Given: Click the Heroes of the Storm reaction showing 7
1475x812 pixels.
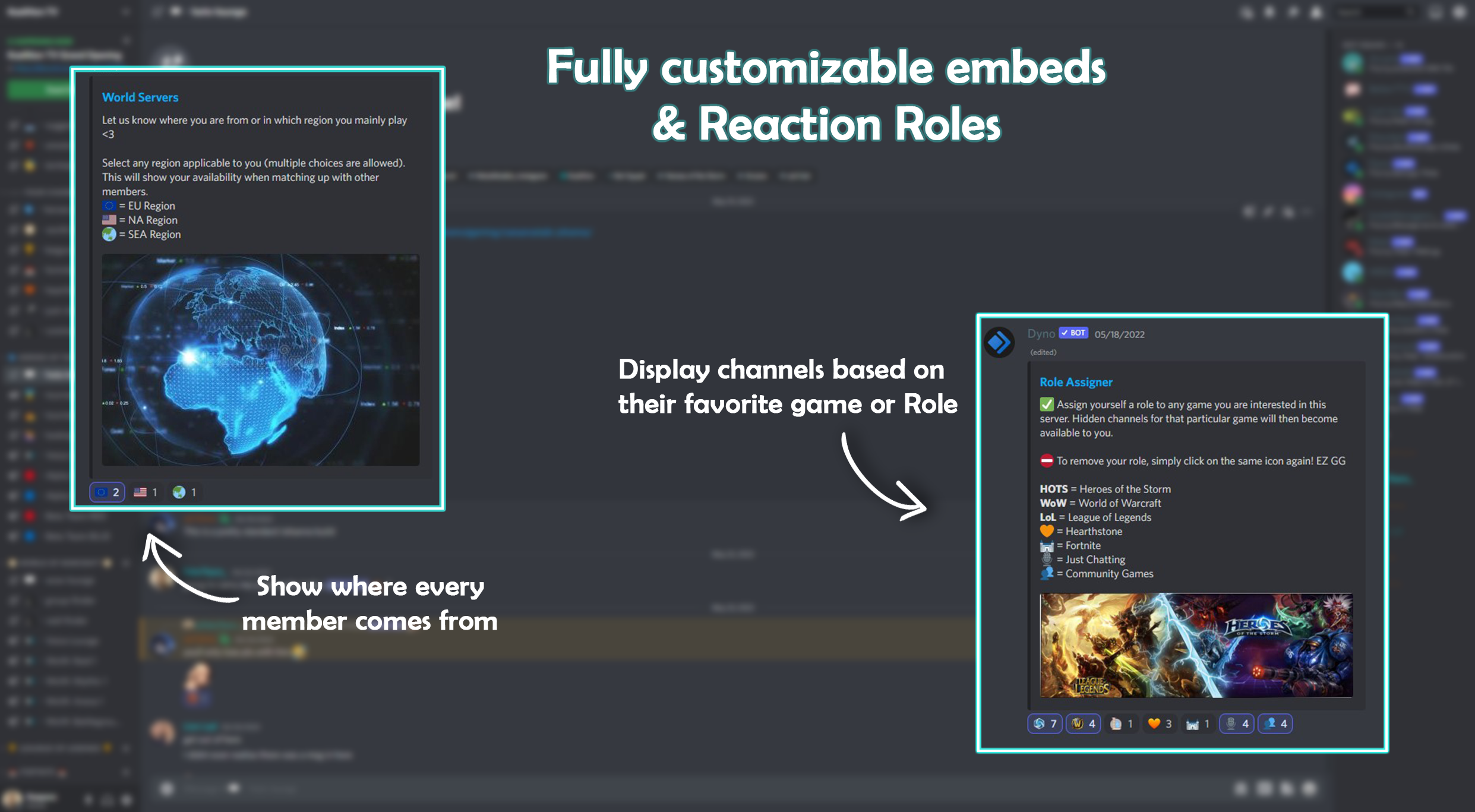Looking at the screenshot, I should click(1044, 723).
